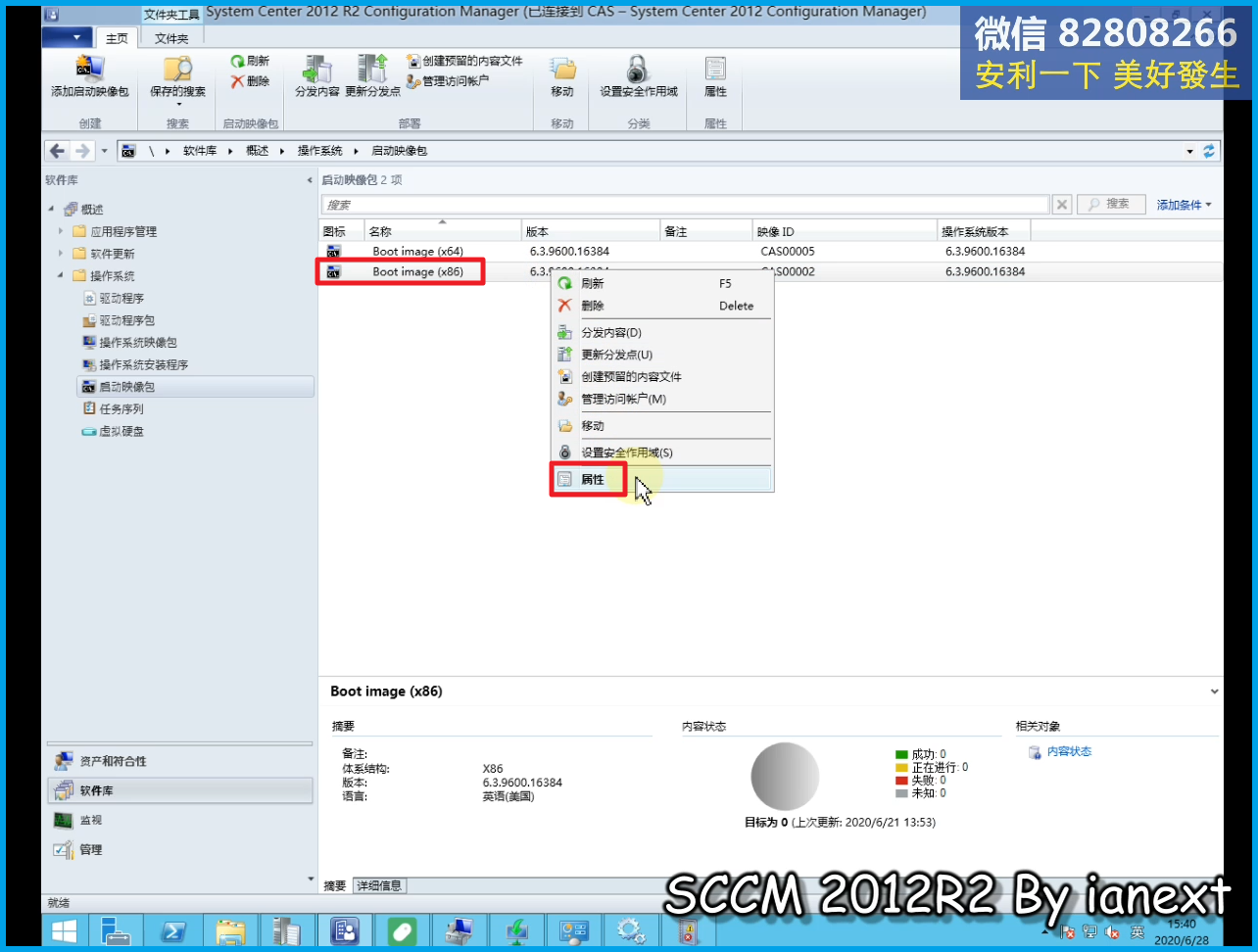Choose Move (移动) in the context menu
1258x952 pixels.
pos(661,426)
